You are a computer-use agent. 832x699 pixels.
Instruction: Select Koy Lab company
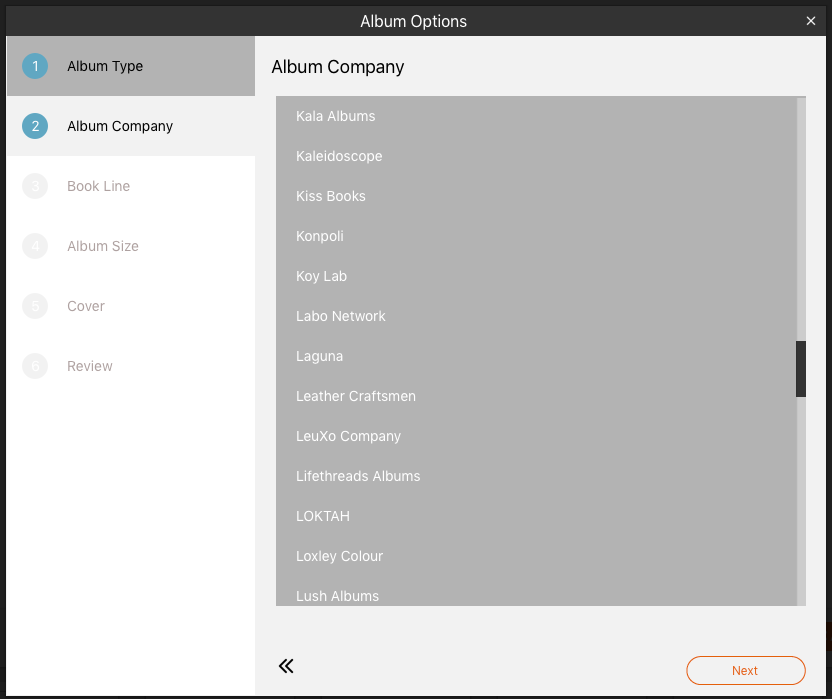[x=536, y=276]
